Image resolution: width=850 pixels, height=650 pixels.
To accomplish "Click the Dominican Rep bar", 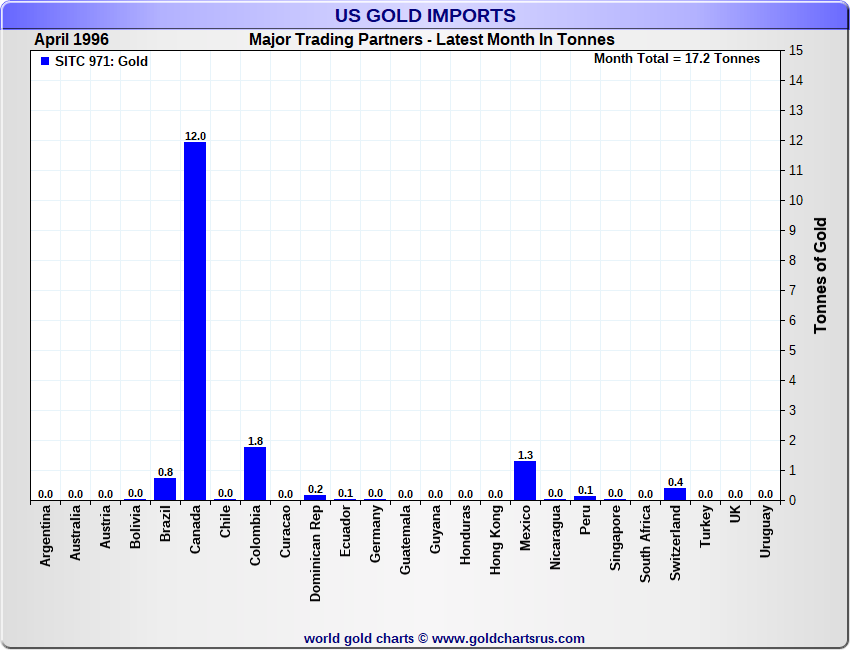I will pos(315,497).
